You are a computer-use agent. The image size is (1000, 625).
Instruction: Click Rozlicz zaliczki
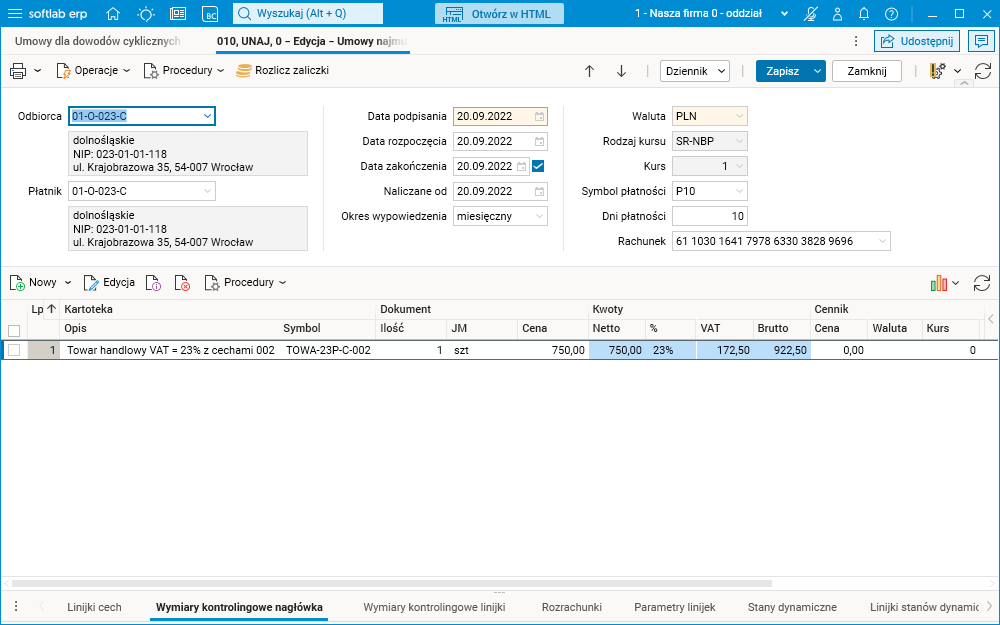coord(283,71)
